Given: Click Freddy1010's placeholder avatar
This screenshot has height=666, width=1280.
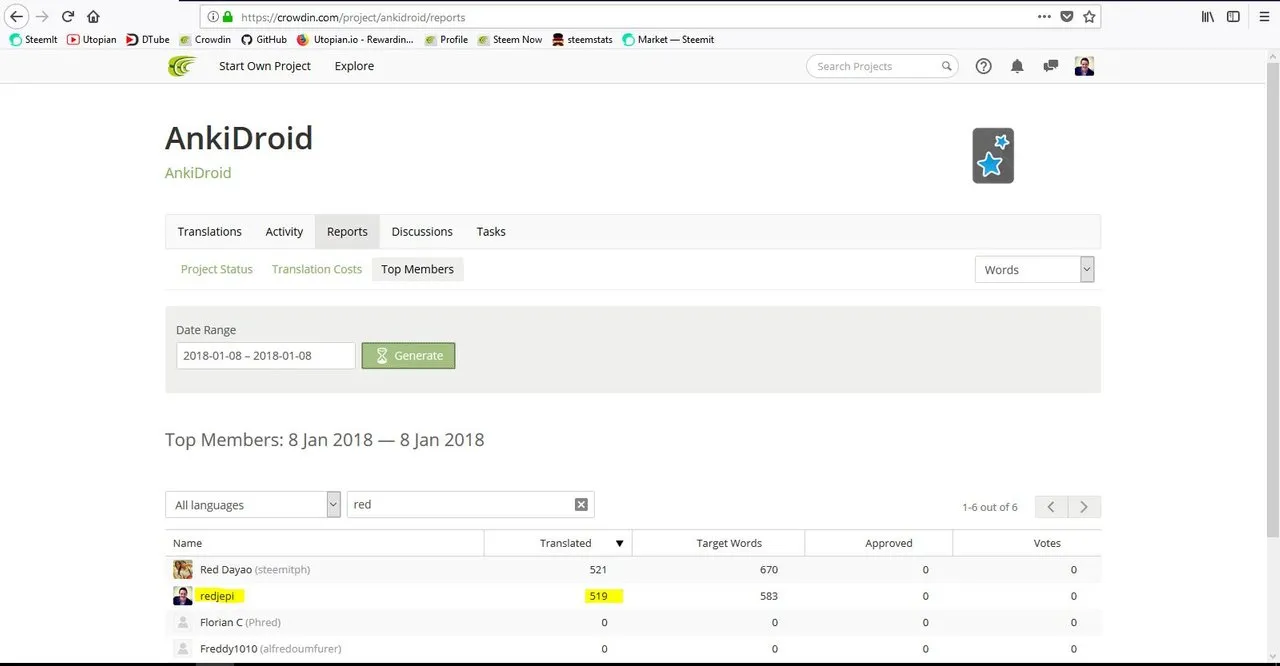Looking at the screenshot, I should coord(183,649).
